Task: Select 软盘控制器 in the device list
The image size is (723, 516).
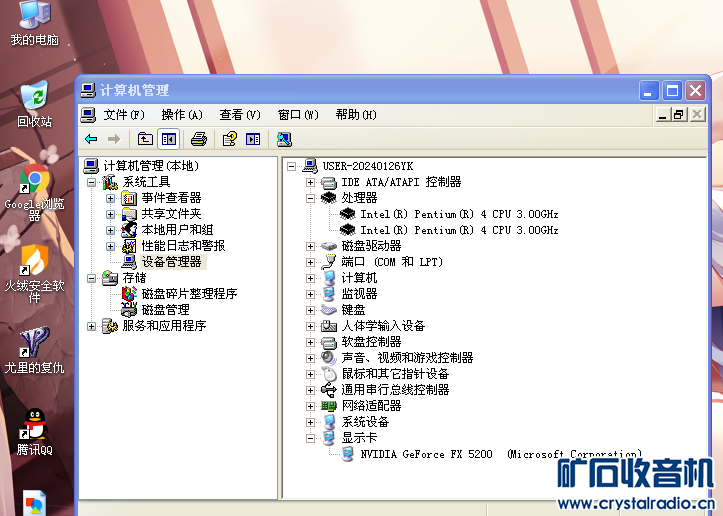Action: pyautogui.click(x=371, y=342)
